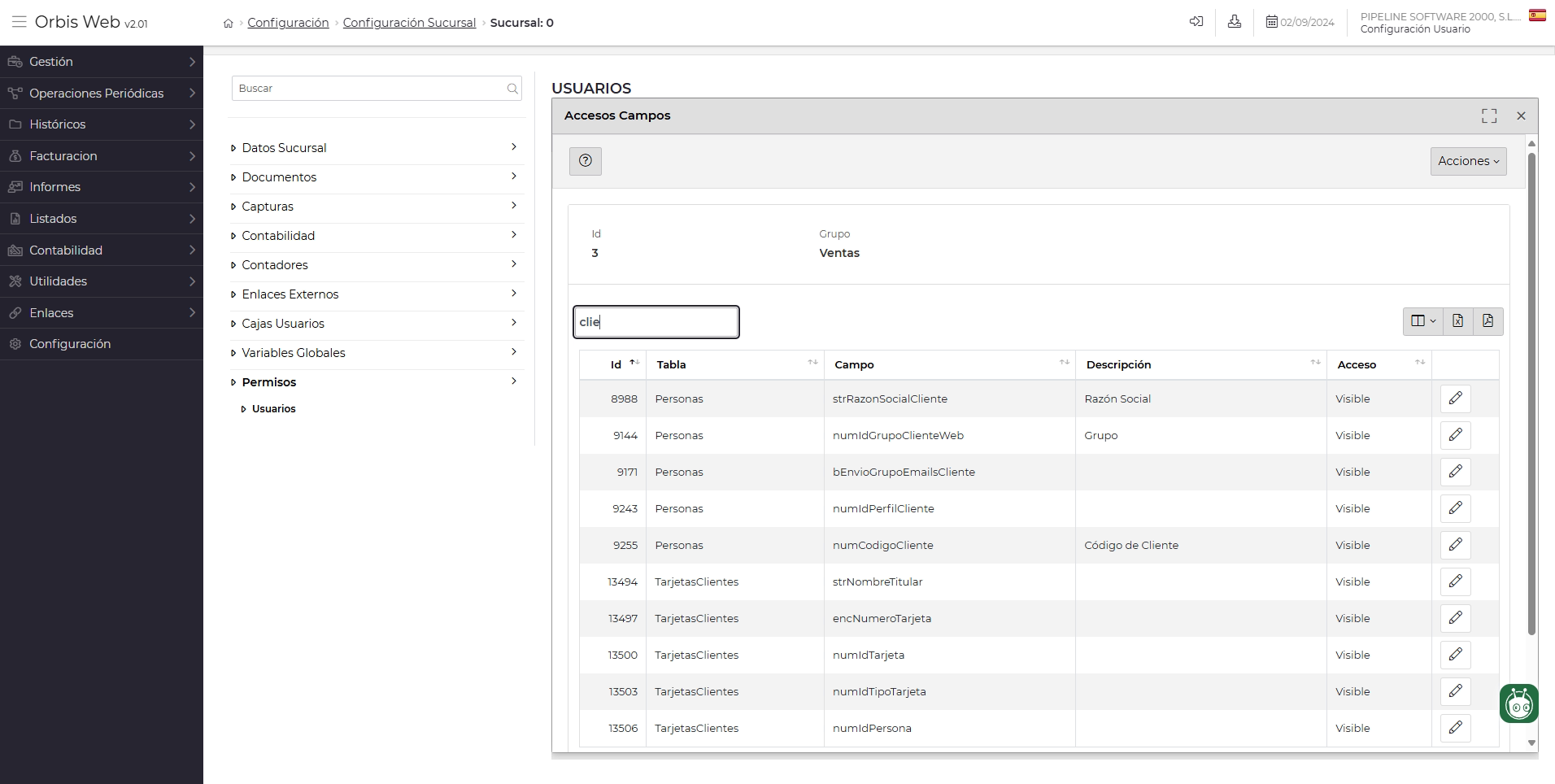Click the search magnifier icon
Viewport: 1555px width, 784px height.
512,89
